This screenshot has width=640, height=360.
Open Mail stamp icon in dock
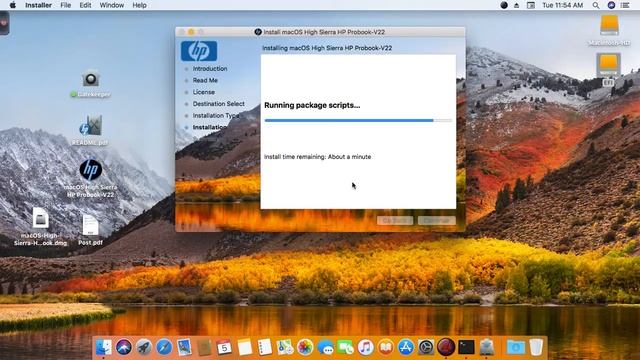184,347
